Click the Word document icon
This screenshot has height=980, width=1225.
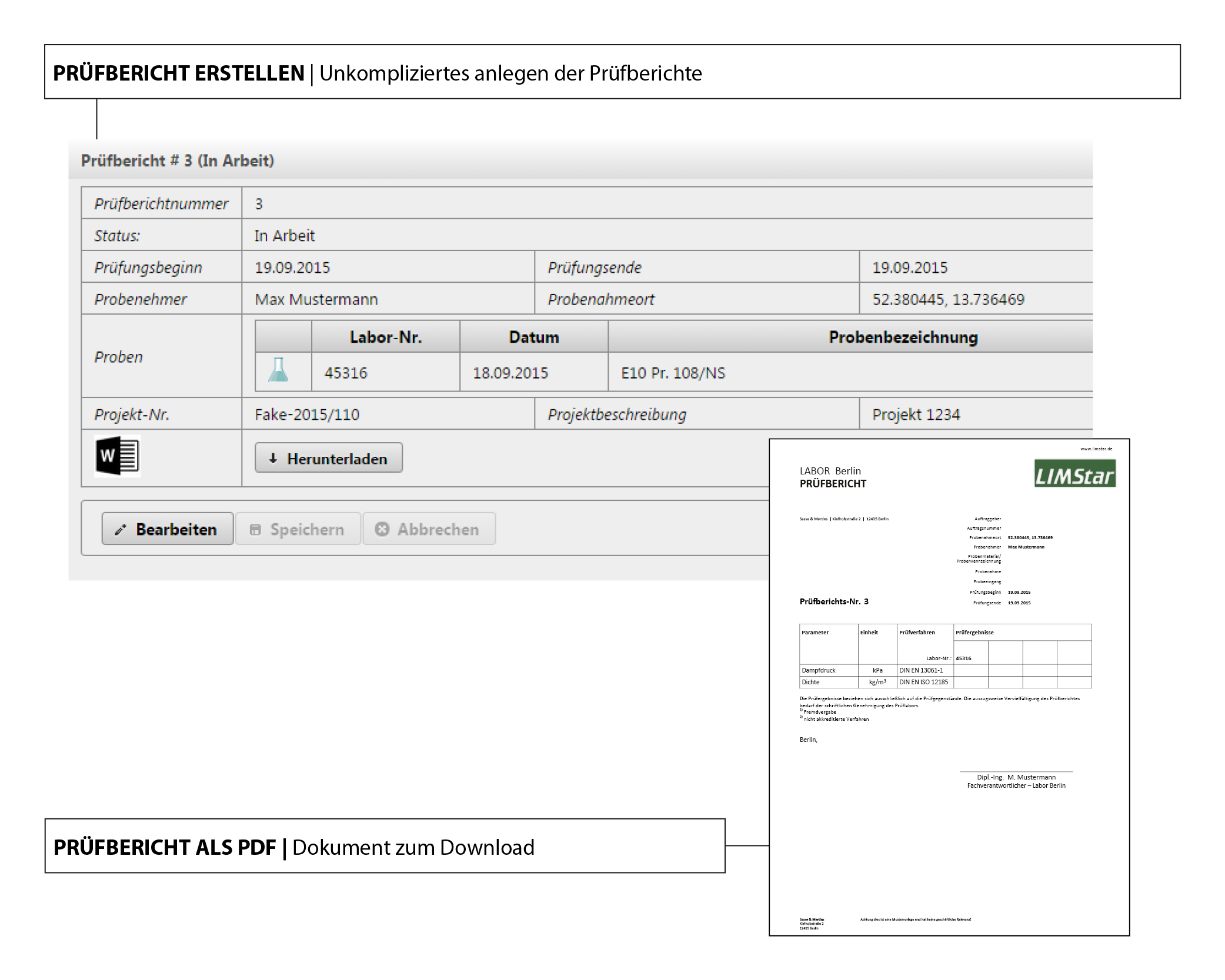click(x=117, y=456)
